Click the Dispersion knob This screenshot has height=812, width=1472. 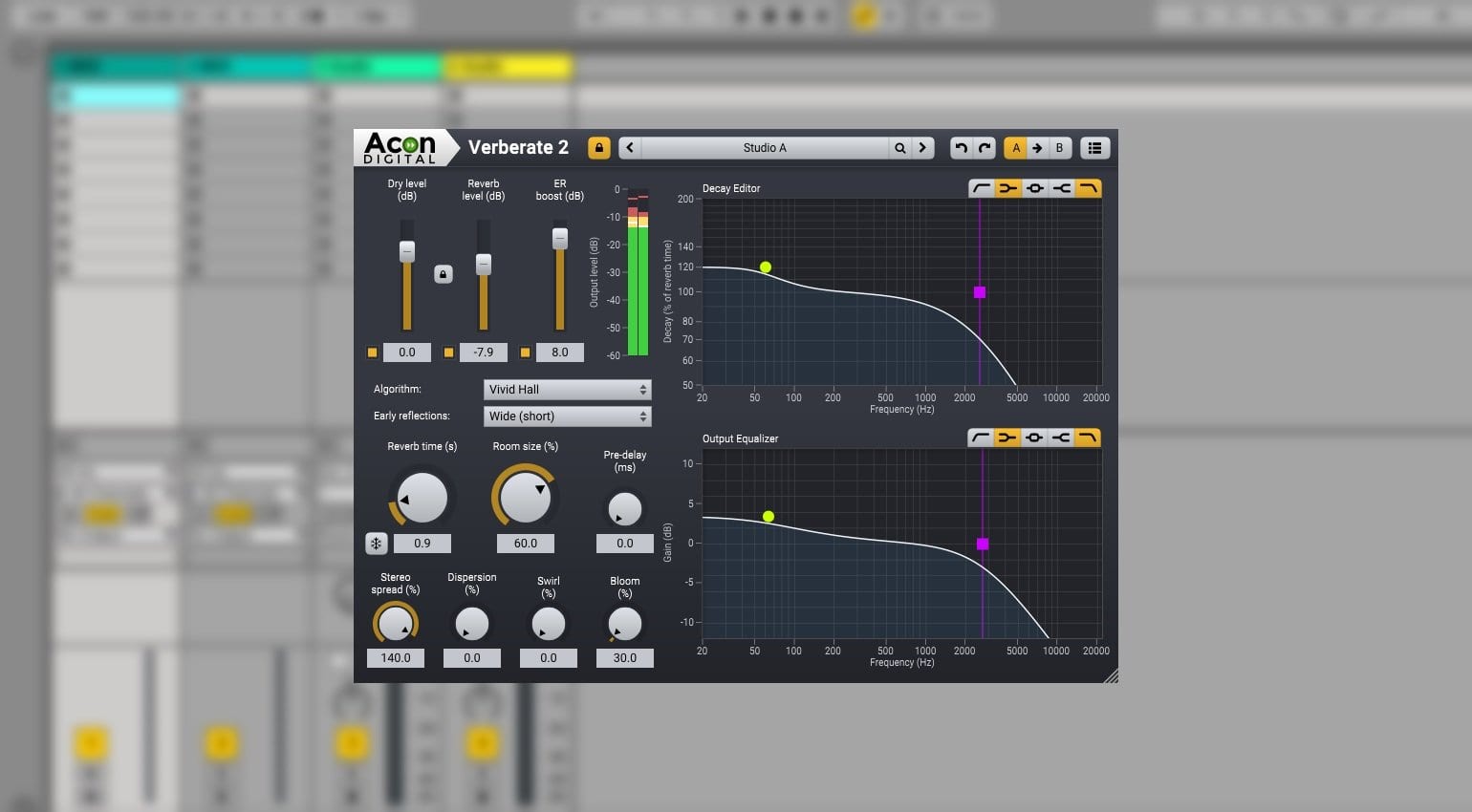[472, 624]
